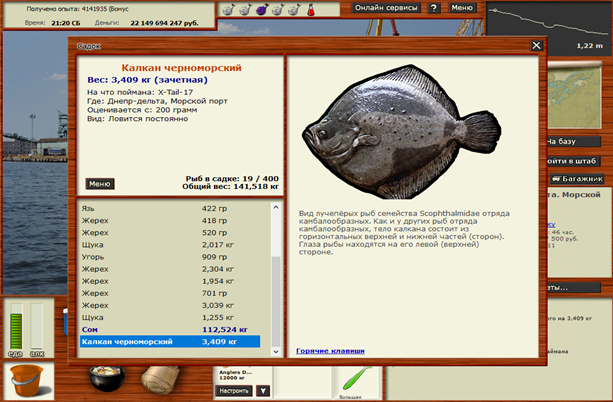Open dropdown arrow next to Настроить
613x402 pixels.
click(263, 391)
